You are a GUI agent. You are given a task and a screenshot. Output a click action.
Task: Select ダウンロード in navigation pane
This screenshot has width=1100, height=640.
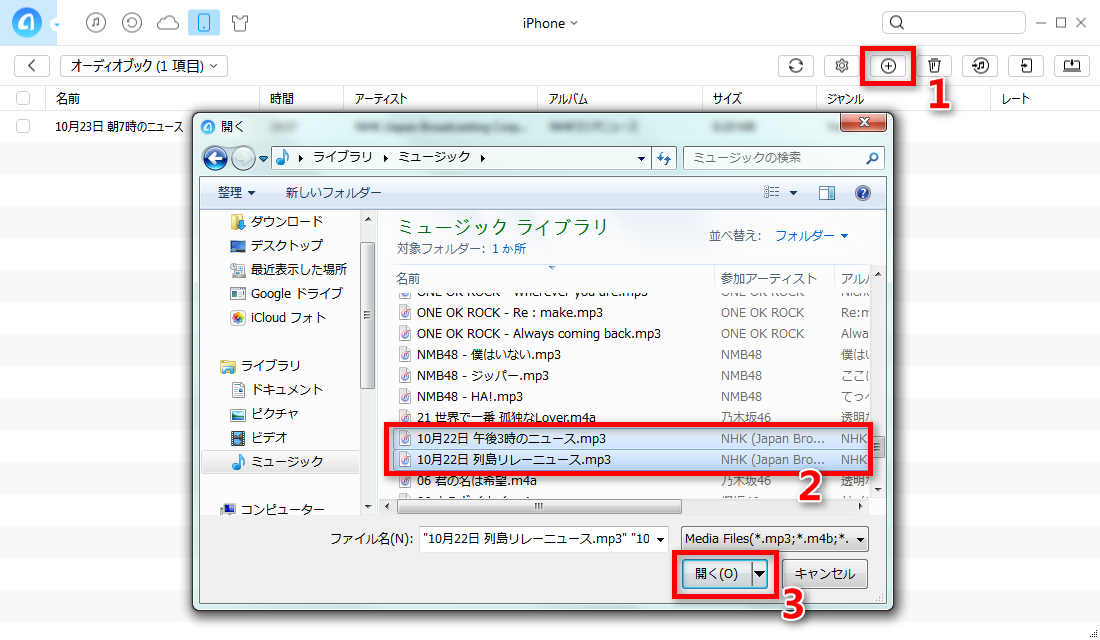tap(277, 222)
